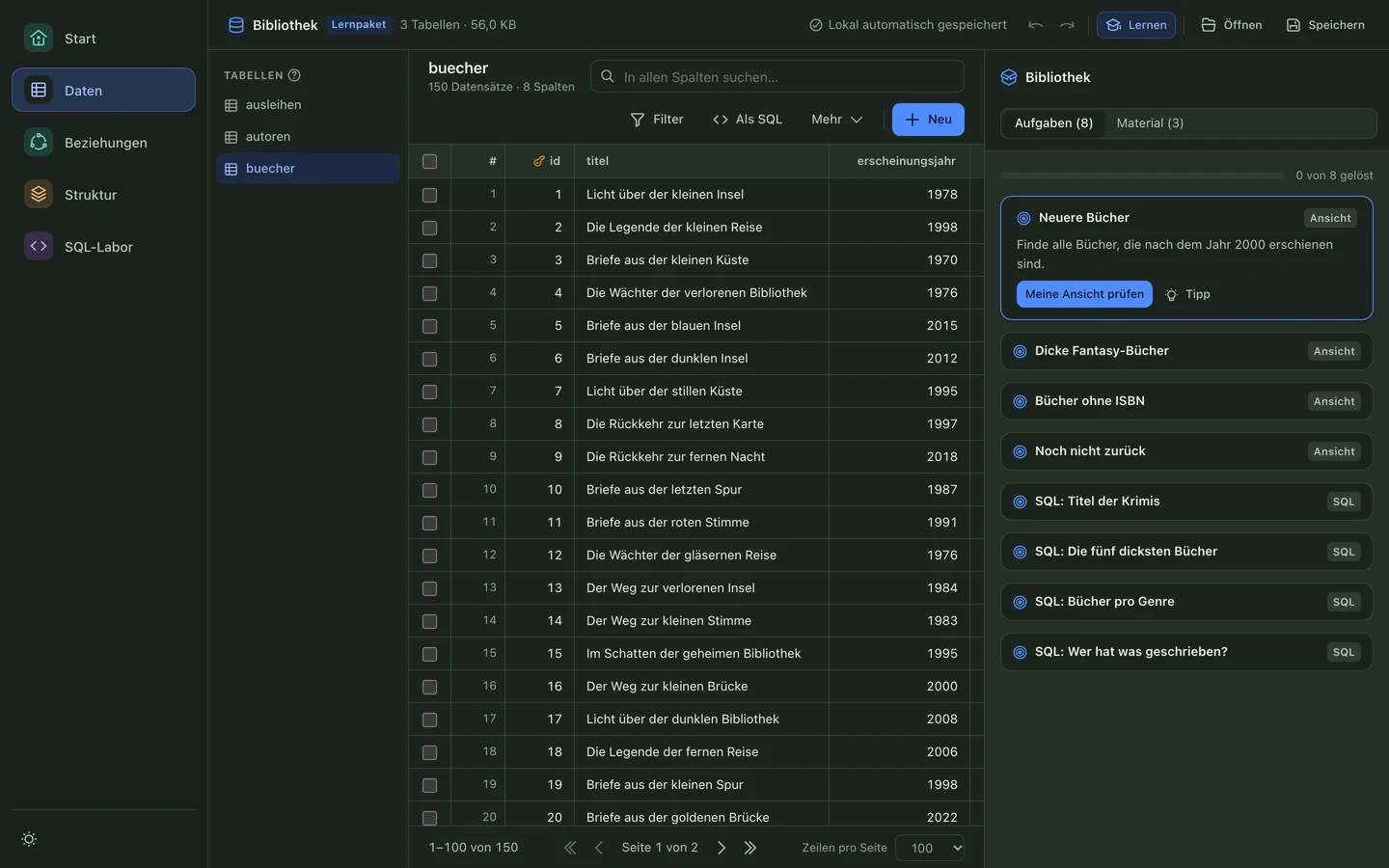Expand the 'Bücher ohne ISBN' task

[x=1186, y=401]
